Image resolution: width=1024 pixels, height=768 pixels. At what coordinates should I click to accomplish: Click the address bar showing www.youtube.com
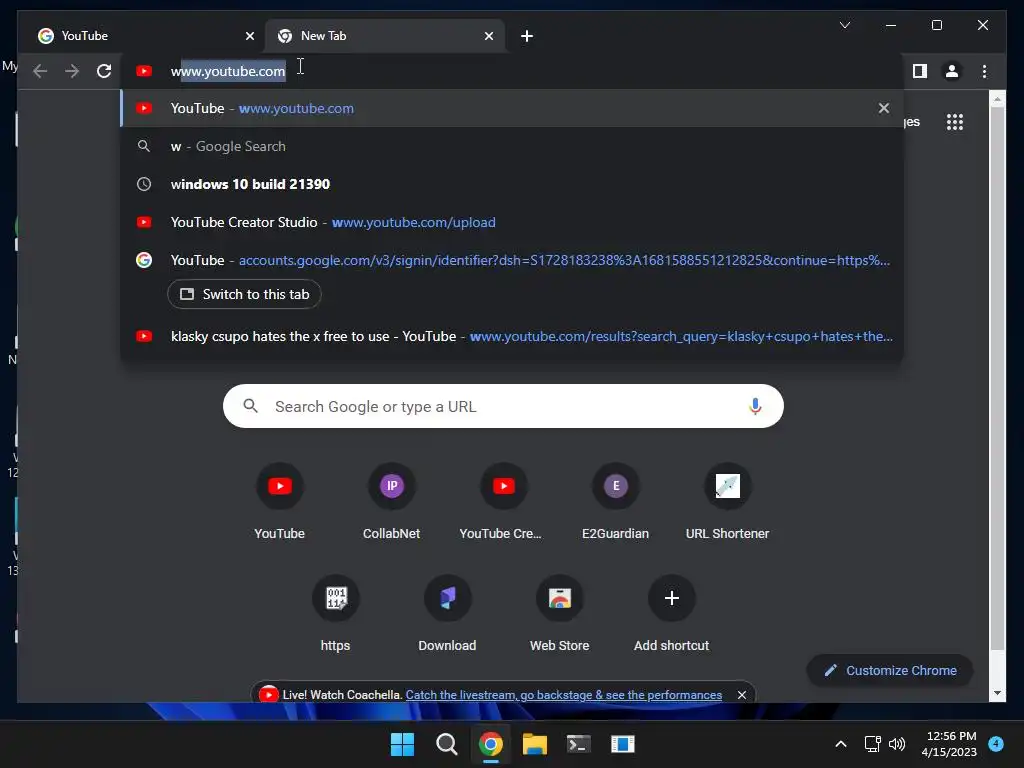[x=511, y=71]
